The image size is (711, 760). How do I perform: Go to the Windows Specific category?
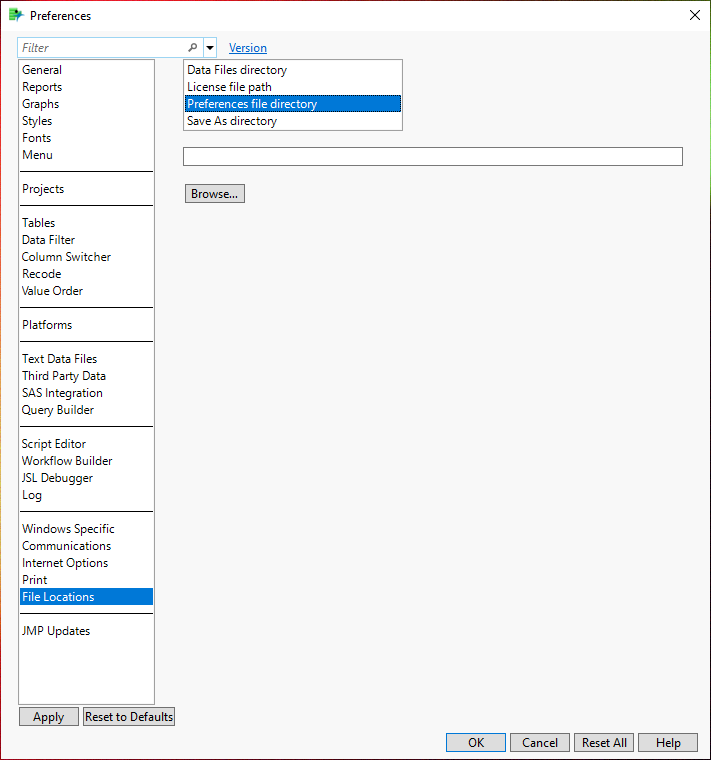(x=68, y=529)
